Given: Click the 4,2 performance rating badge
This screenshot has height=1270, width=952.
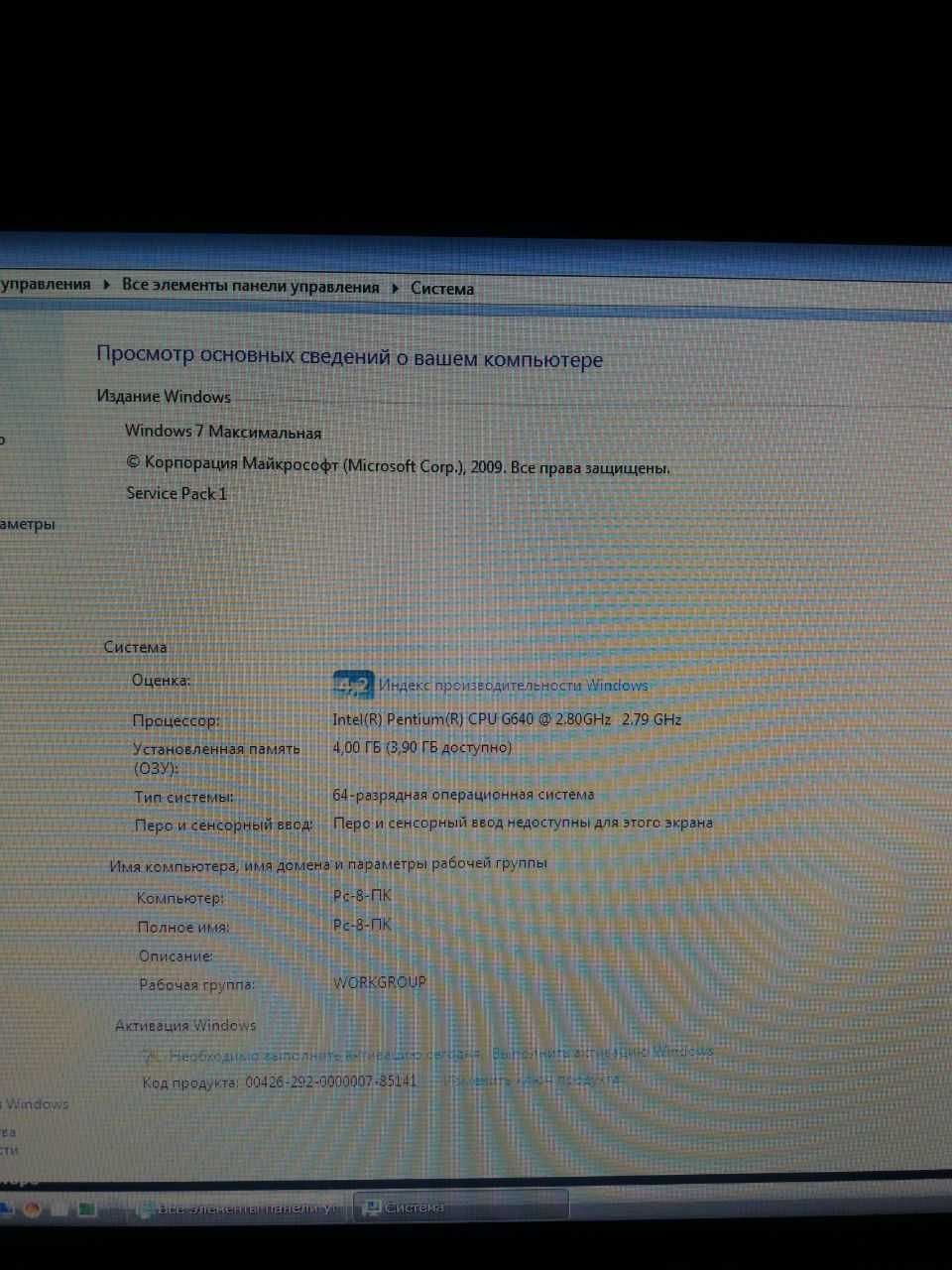Looking at the screenshot, I should click(353, 685).
